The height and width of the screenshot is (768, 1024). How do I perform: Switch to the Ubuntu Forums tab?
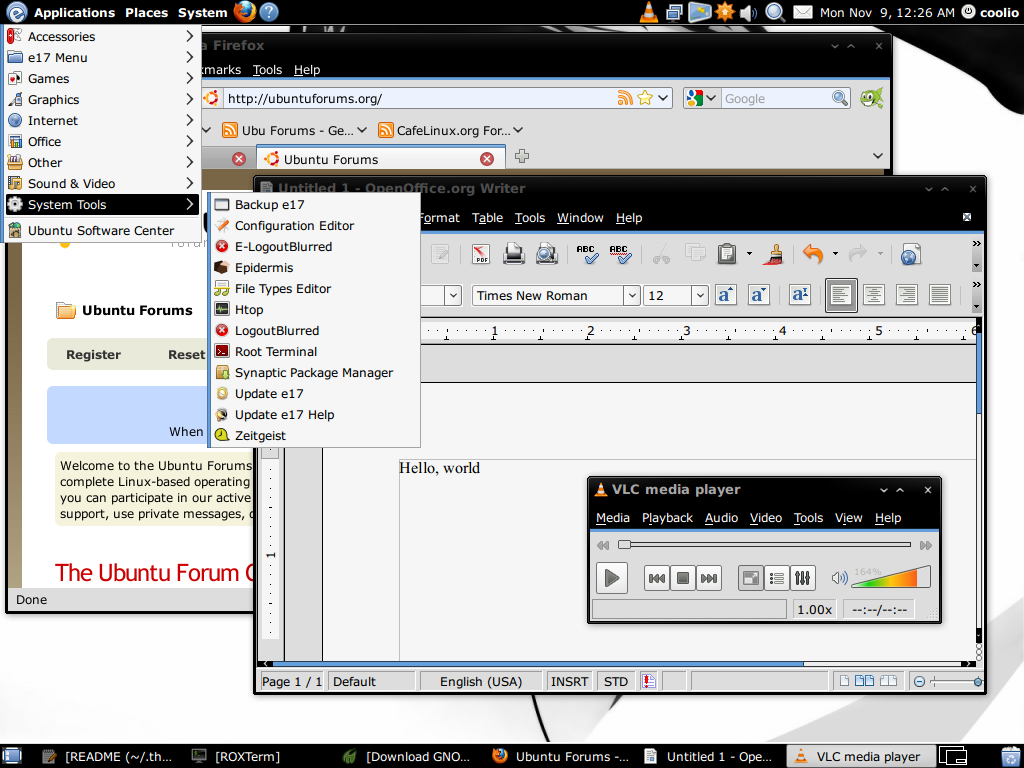click(x=379, y=159)
